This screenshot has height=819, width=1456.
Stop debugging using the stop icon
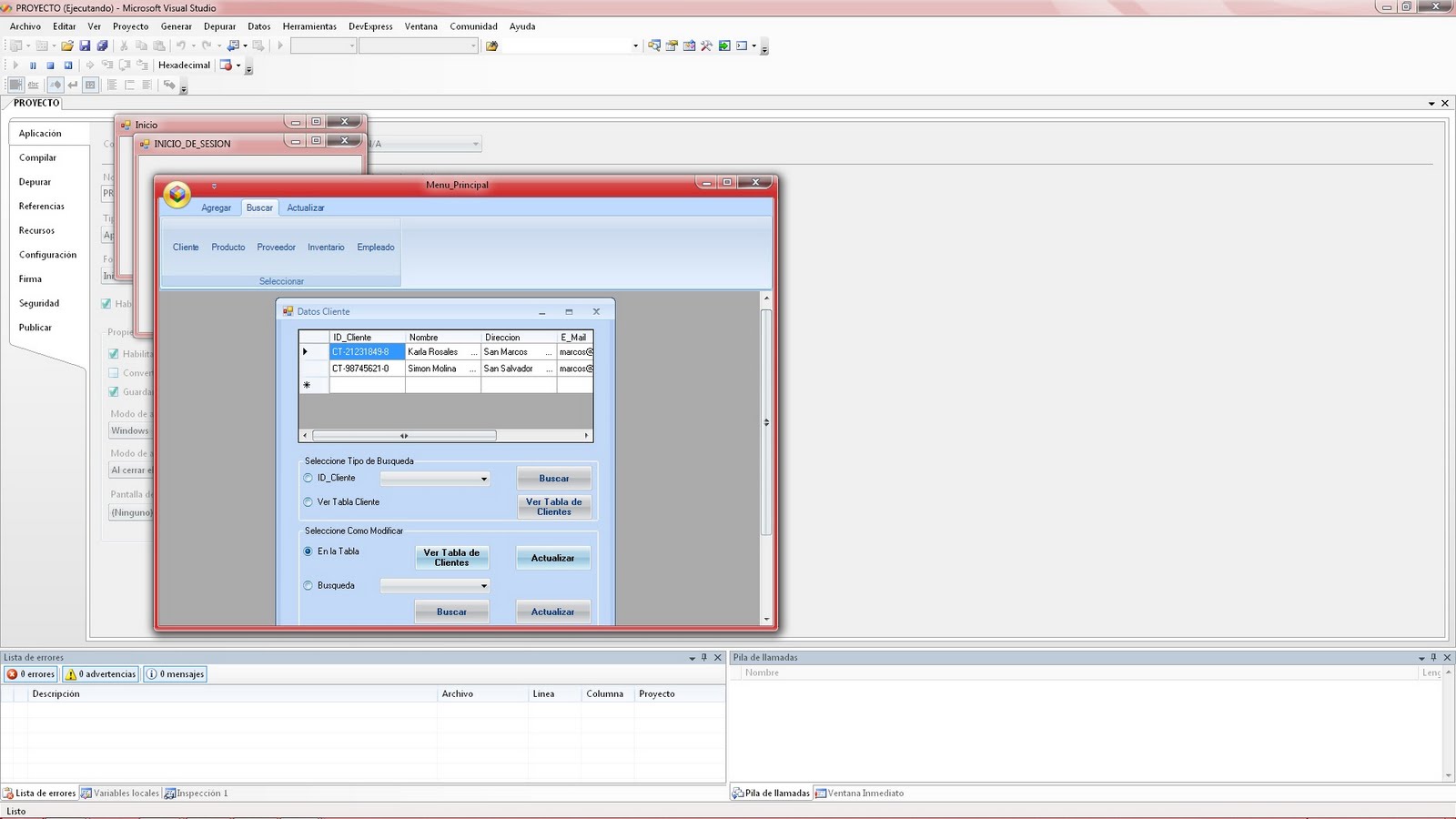[51, 66]
